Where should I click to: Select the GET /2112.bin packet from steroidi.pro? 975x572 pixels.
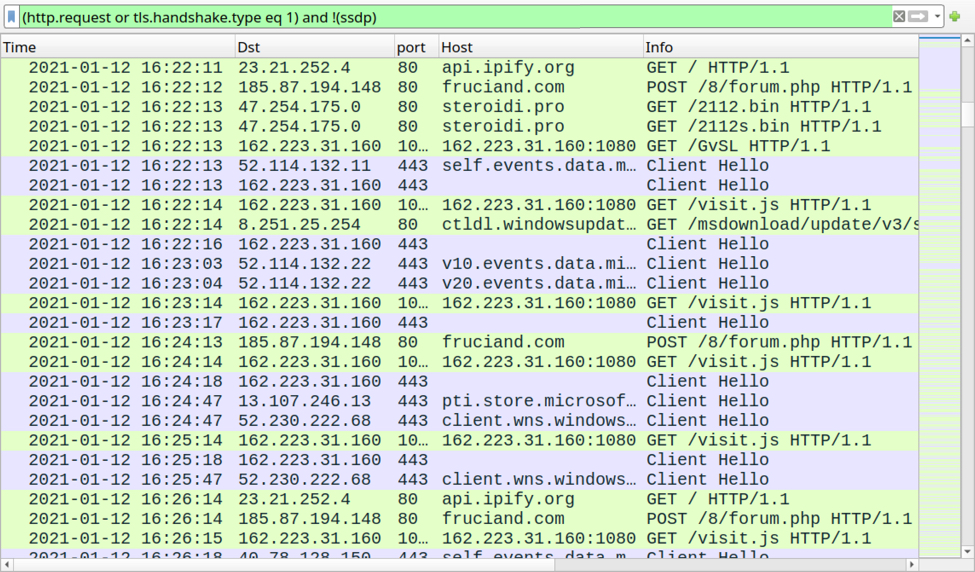tap(460, 107)
